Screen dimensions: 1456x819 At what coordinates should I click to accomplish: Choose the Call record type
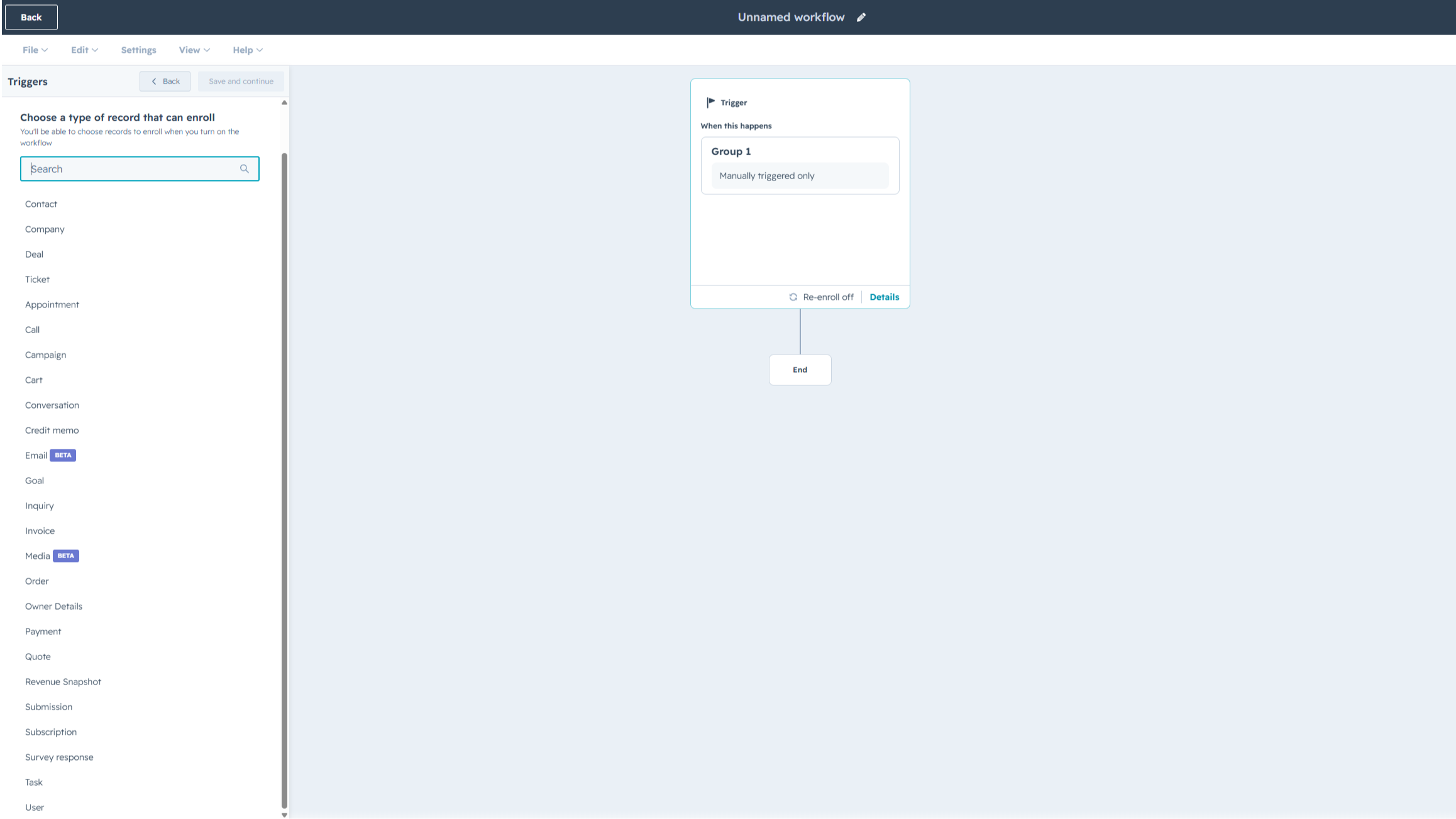[32, 329]
